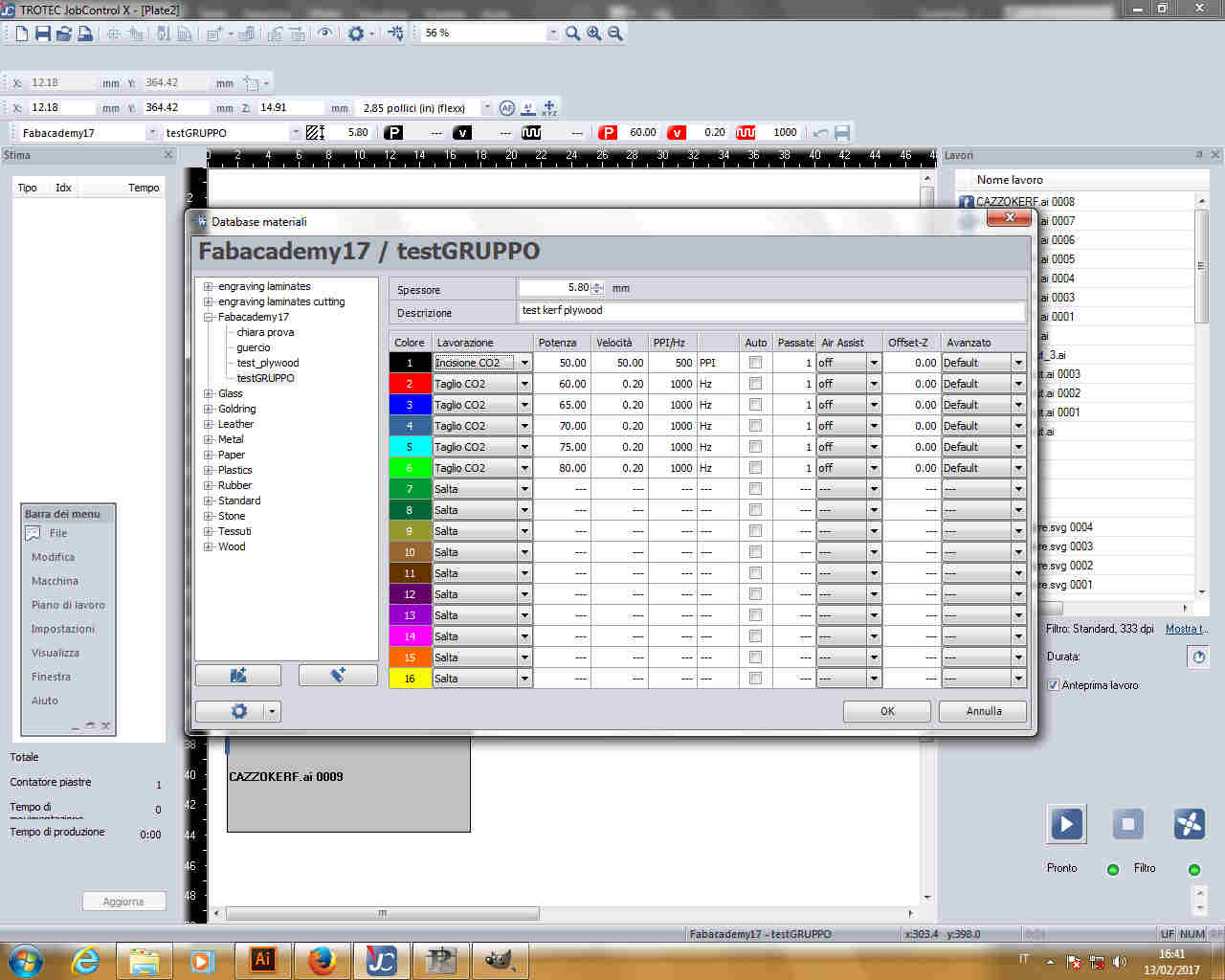Screen dimensions: 1225x980
Task: Open the gear options button in materials dialog
Action: click(238, 711)
